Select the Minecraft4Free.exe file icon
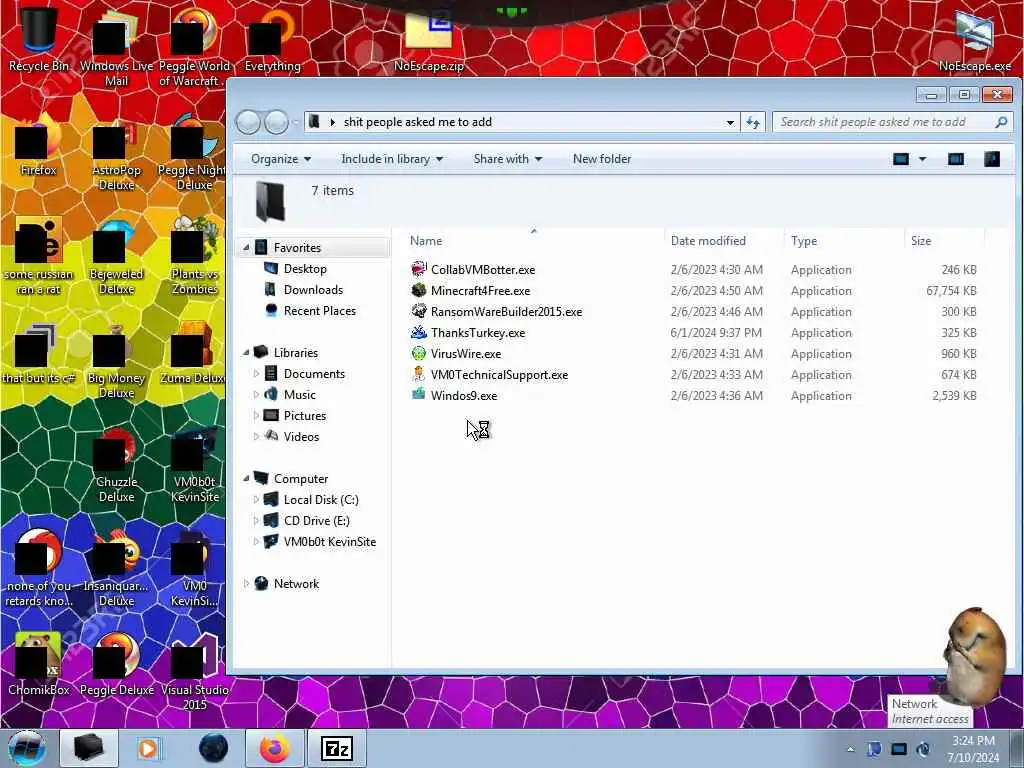The width and height of the screenshot is (1024, 768). click(419, 290)
